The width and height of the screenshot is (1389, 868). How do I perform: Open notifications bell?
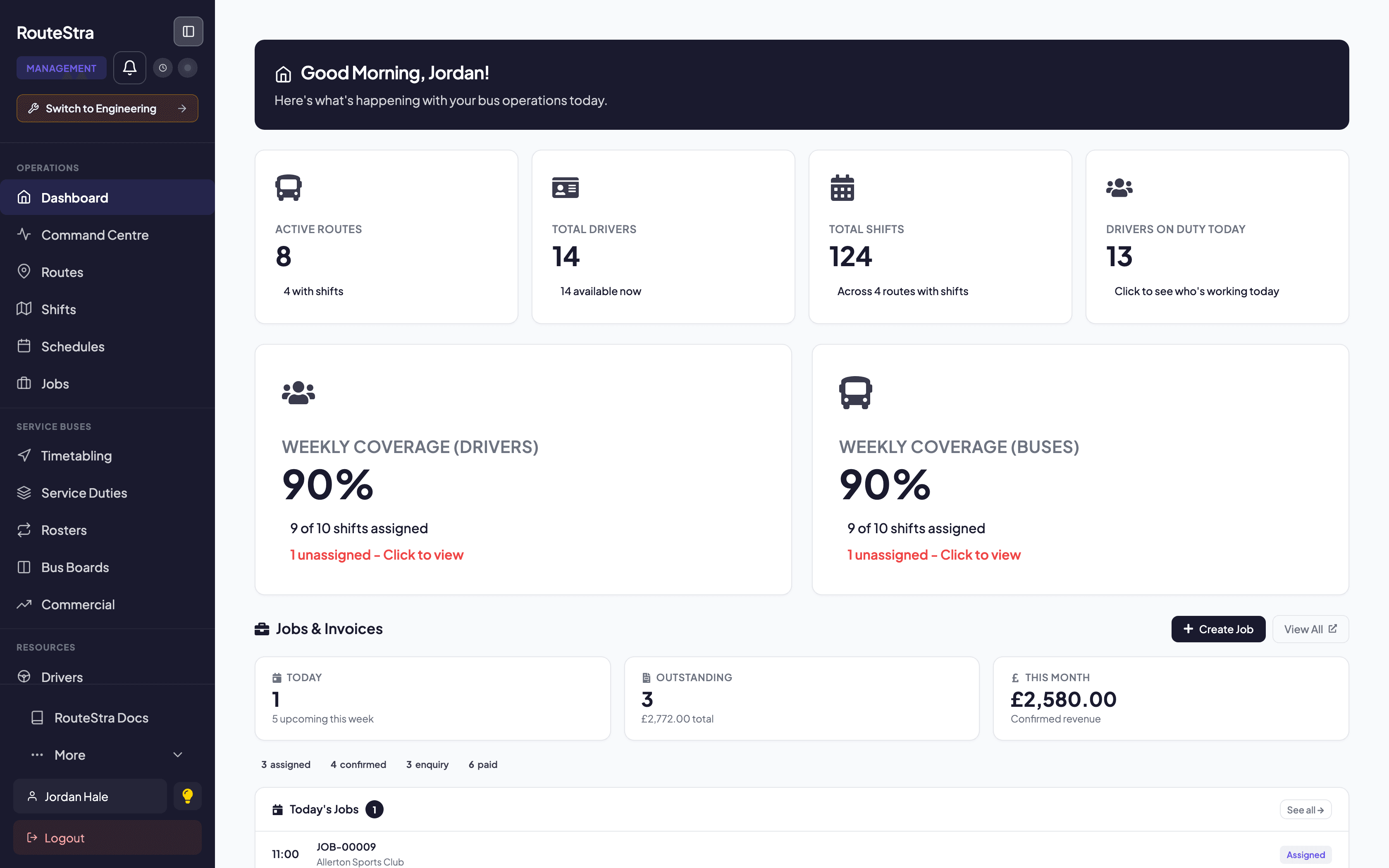pos(130,68)
